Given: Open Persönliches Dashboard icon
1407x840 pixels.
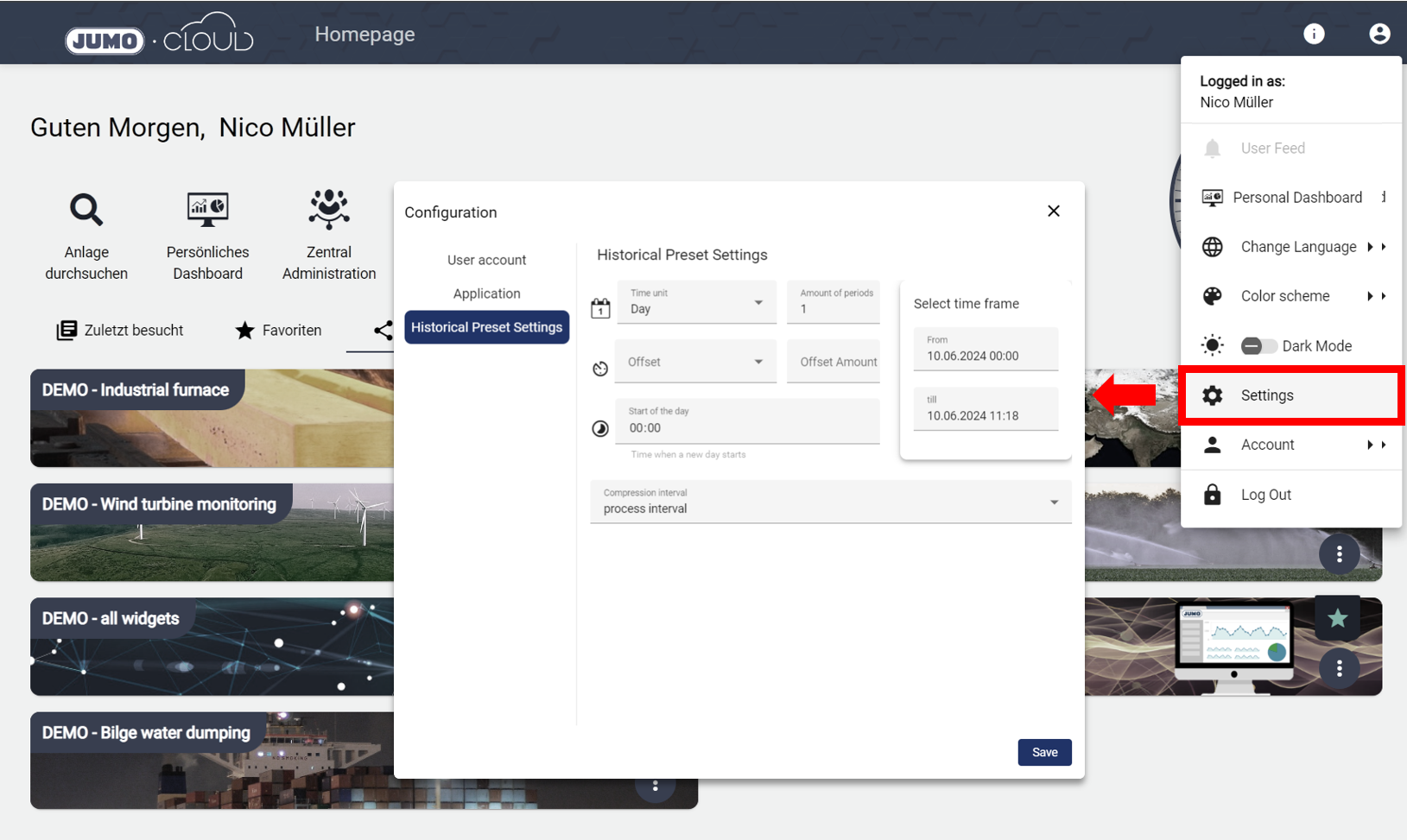Looking at the screenshot, I should (x=207, y=210).
